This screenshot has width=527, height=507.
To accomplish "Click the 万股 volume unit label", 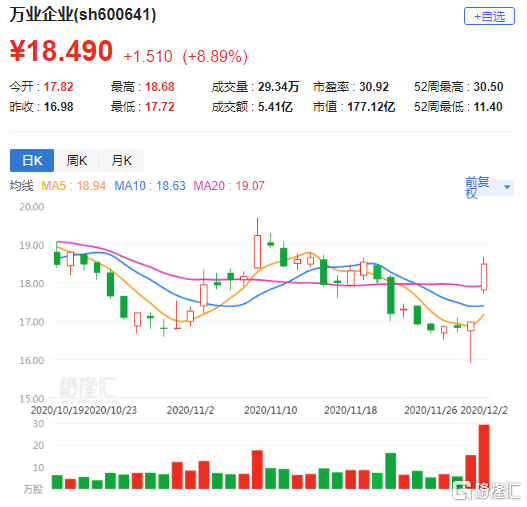I will [33, 490].
